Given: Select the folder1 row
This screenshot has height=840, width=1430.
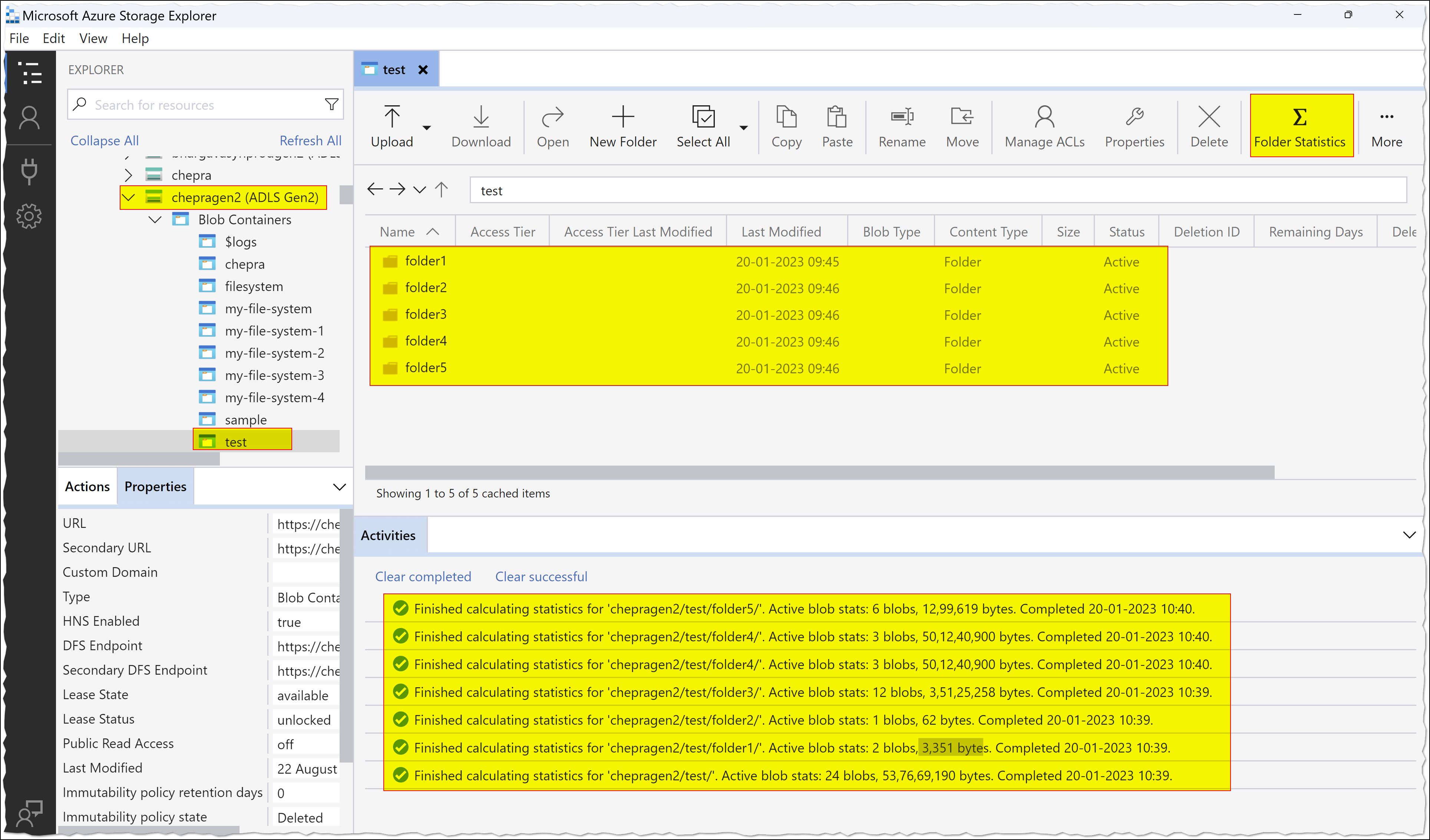Looking at the screenshot, I should point(768,261).
